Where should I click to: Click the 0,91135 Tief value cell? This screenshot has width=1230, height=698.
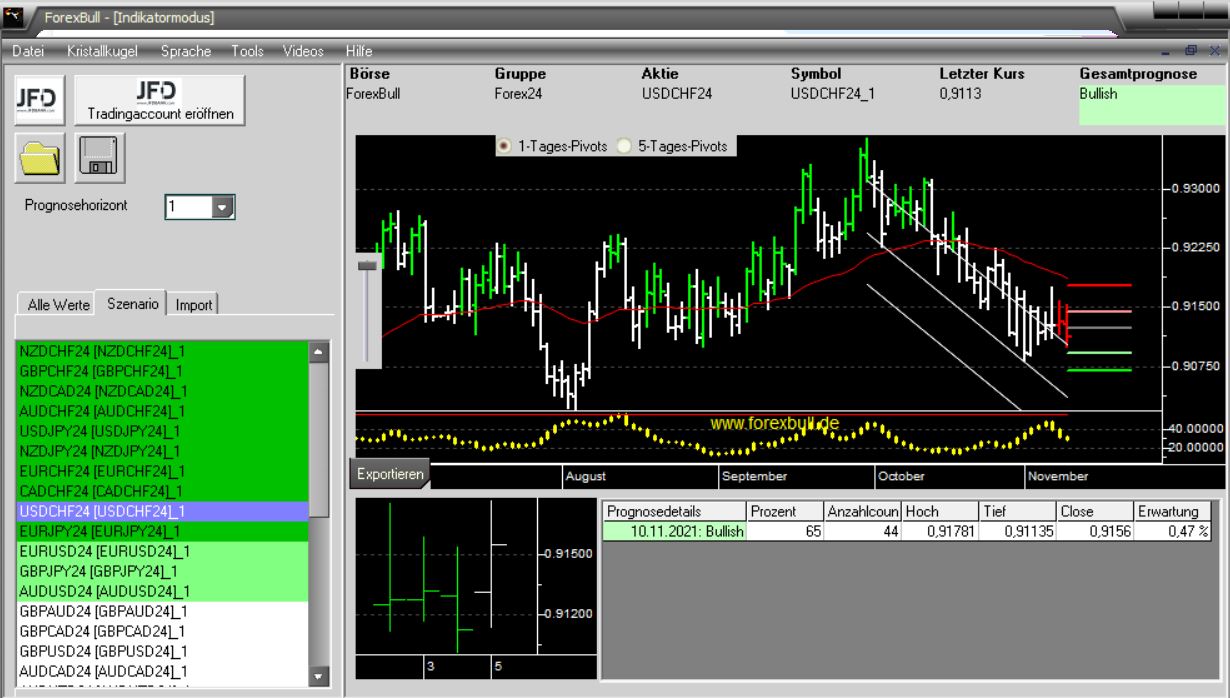click(x=1018, y=532)
